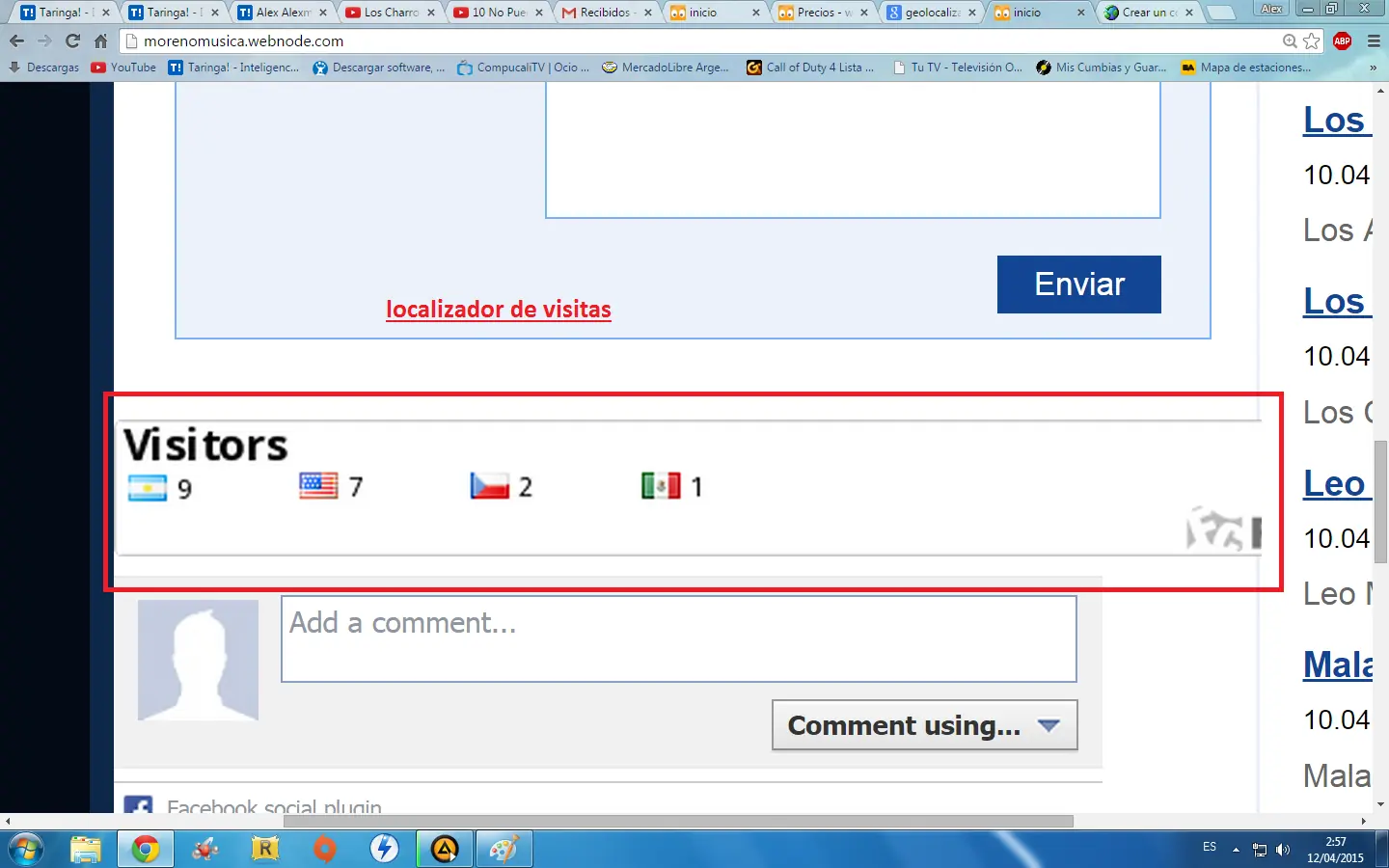The width and height of the screenshot is (1389, 868).
Task: Follow the localizador de visitas link
Action: point(499,310)
